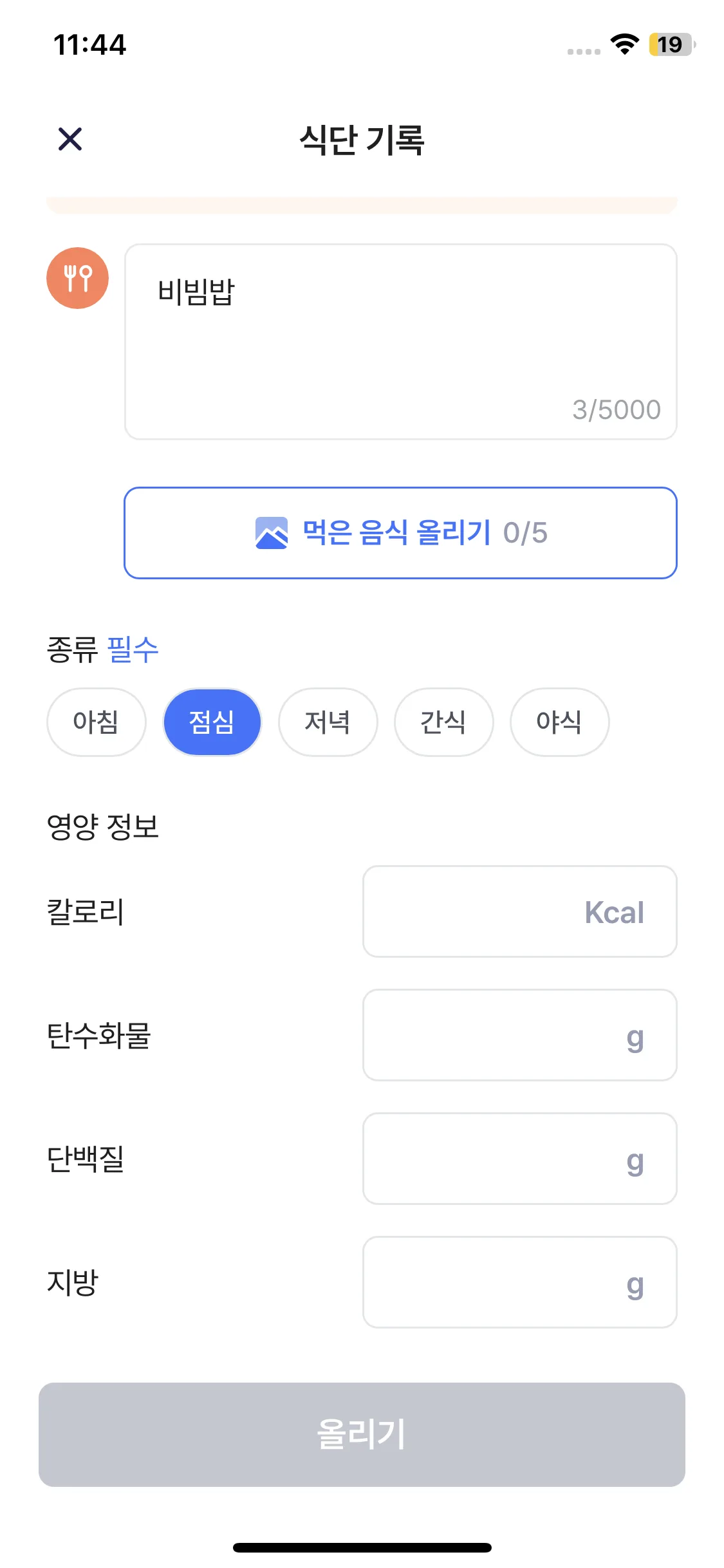Tap the battery indicator showing 19

click(x=671, y=44)
